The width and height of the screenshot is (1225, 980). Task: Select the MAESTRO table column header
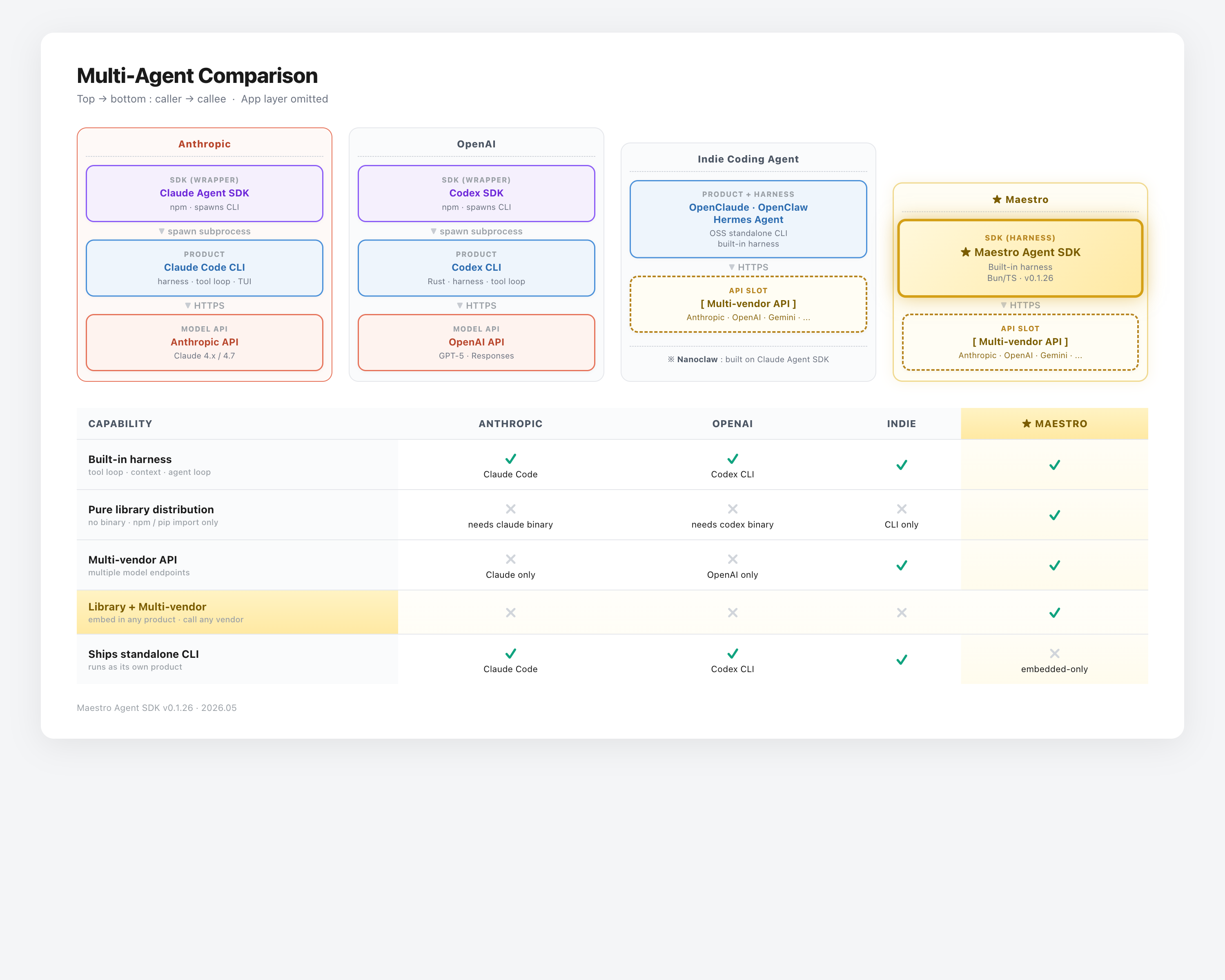pyautogui.click(x=1055, y=423)
